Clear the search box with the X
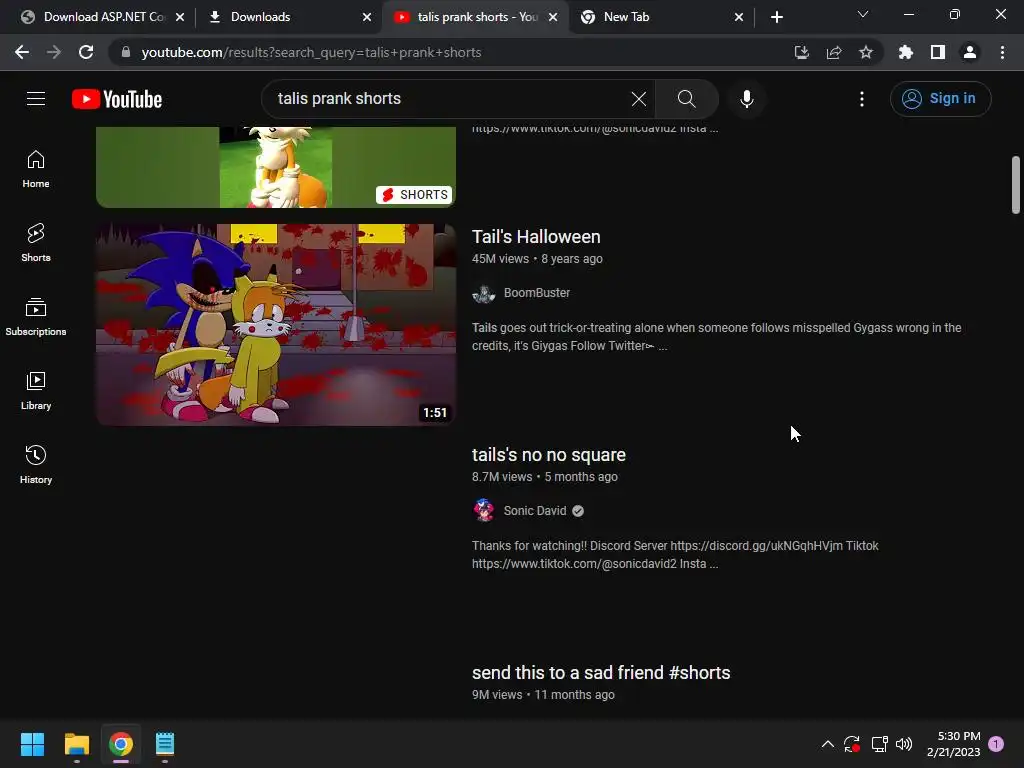Image resolution: width=1024 pixels, height=768 pixels. point(639,99)
